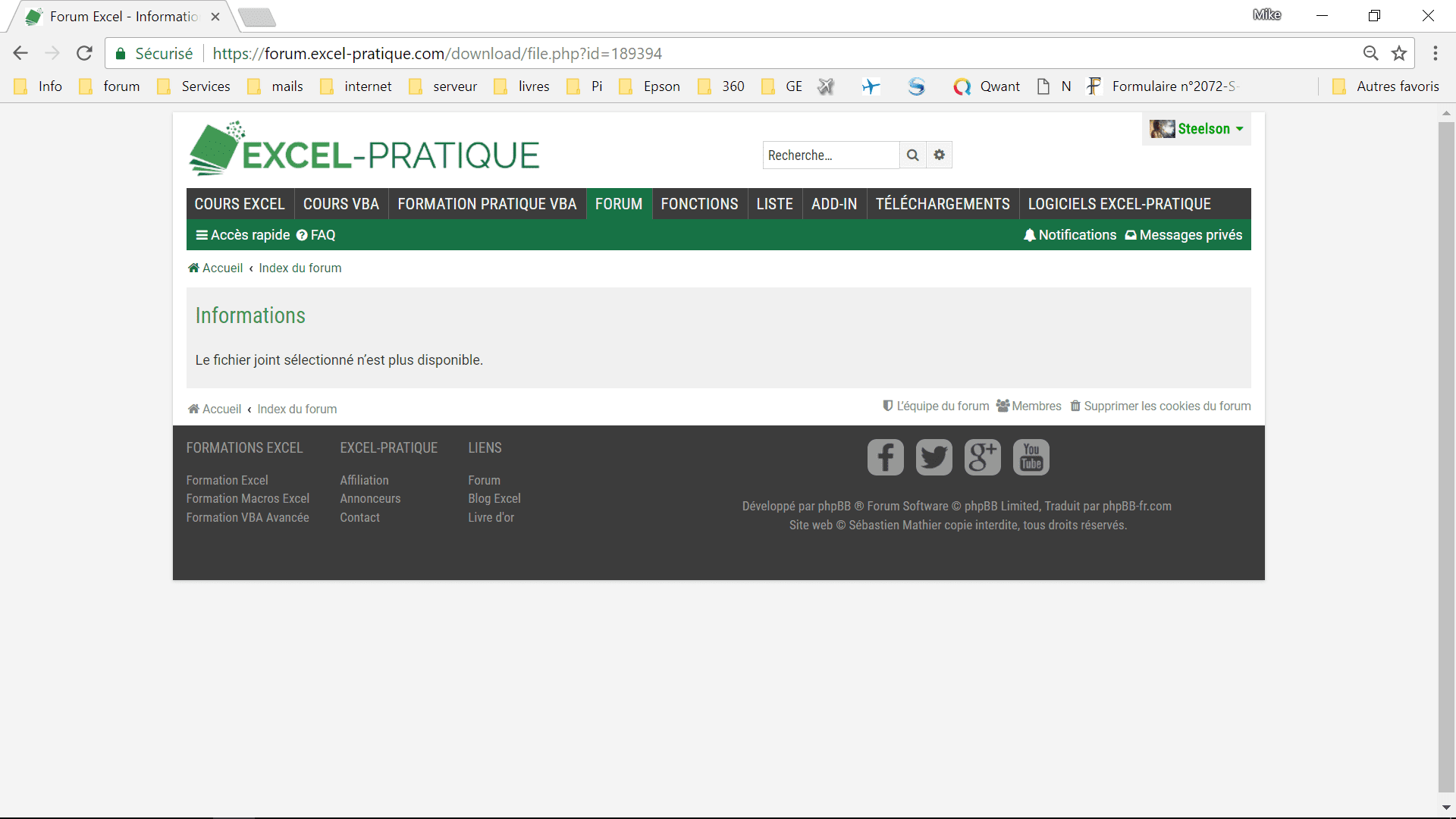Open TÉLÉCHARGEMENTS menu item
This screenshot has height=819, width=1456.
pos(942,204)
